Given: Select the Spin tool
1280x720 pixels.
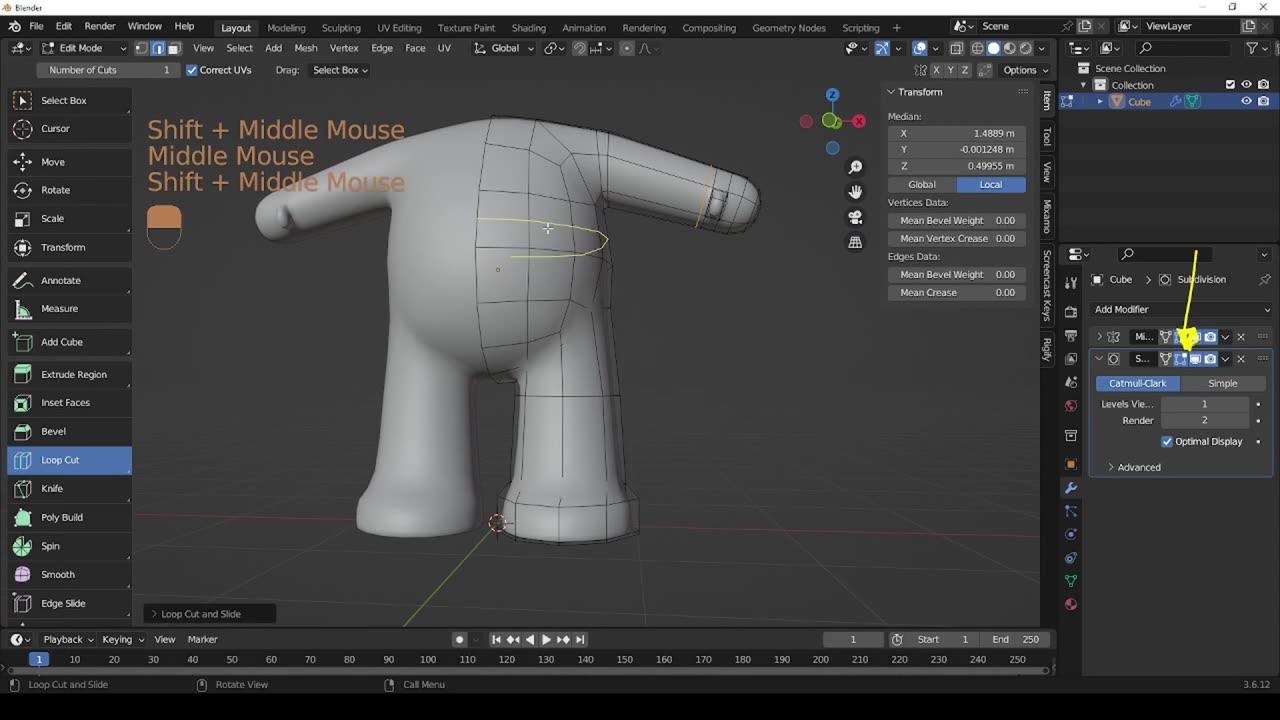Looking at the screenshot, I should click(69, 546).
